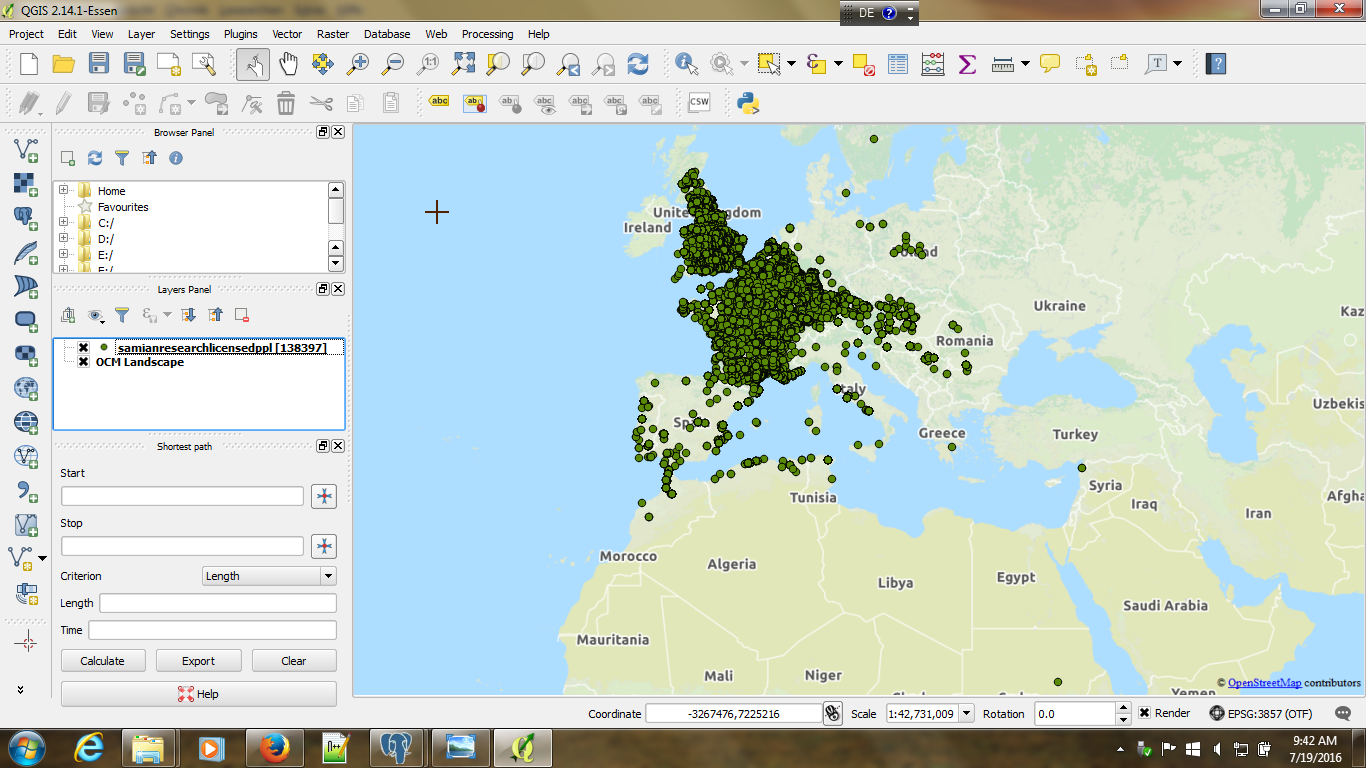Screen dimensions: 1366x768
Task: Expand the E:/ drive tree node
Action: [64, 254]
